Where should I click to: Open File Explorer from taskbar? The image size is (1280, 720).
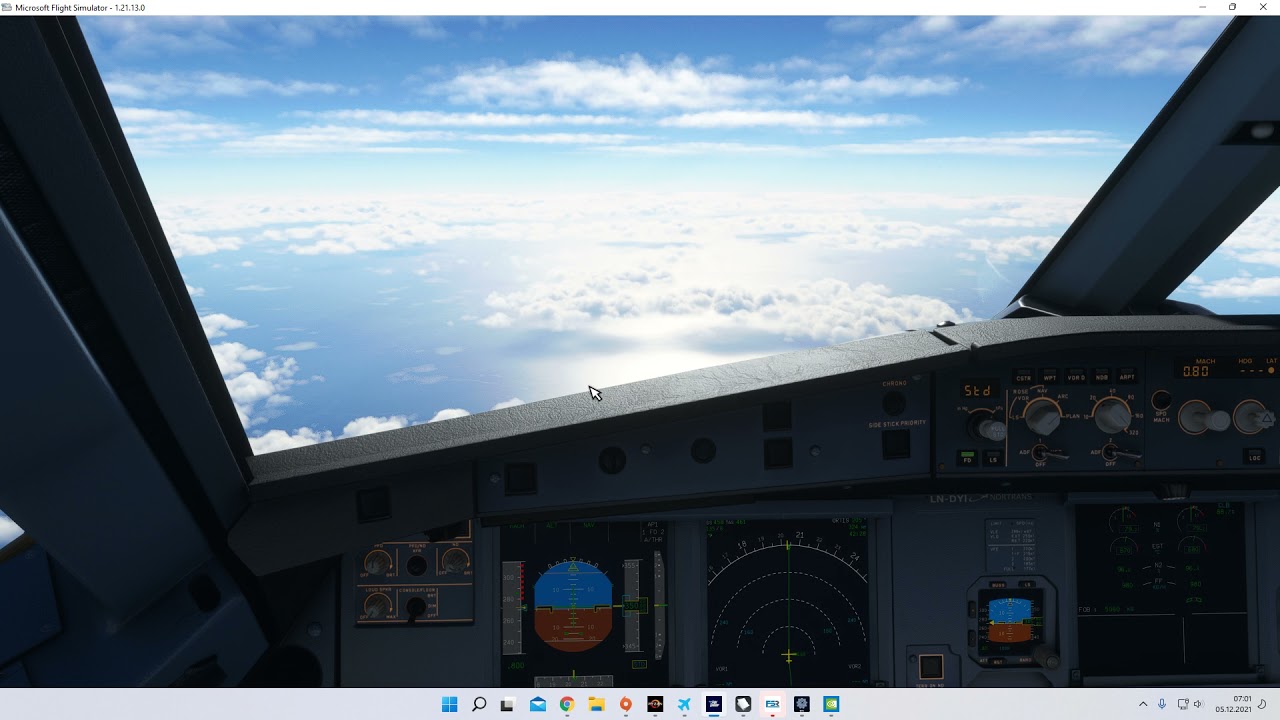[596, 704]
